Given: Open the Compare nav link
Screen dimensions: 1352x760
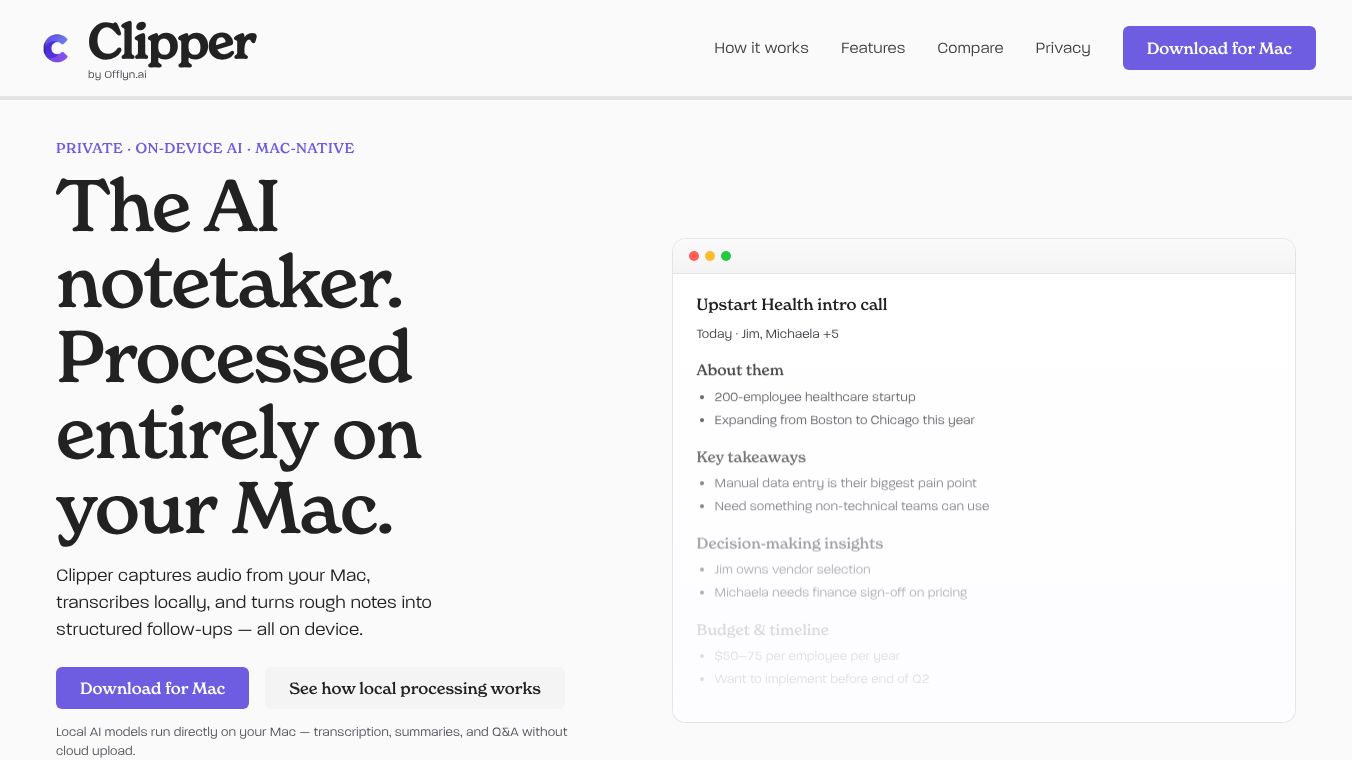Looking at the screenshot, I should 970,48.
